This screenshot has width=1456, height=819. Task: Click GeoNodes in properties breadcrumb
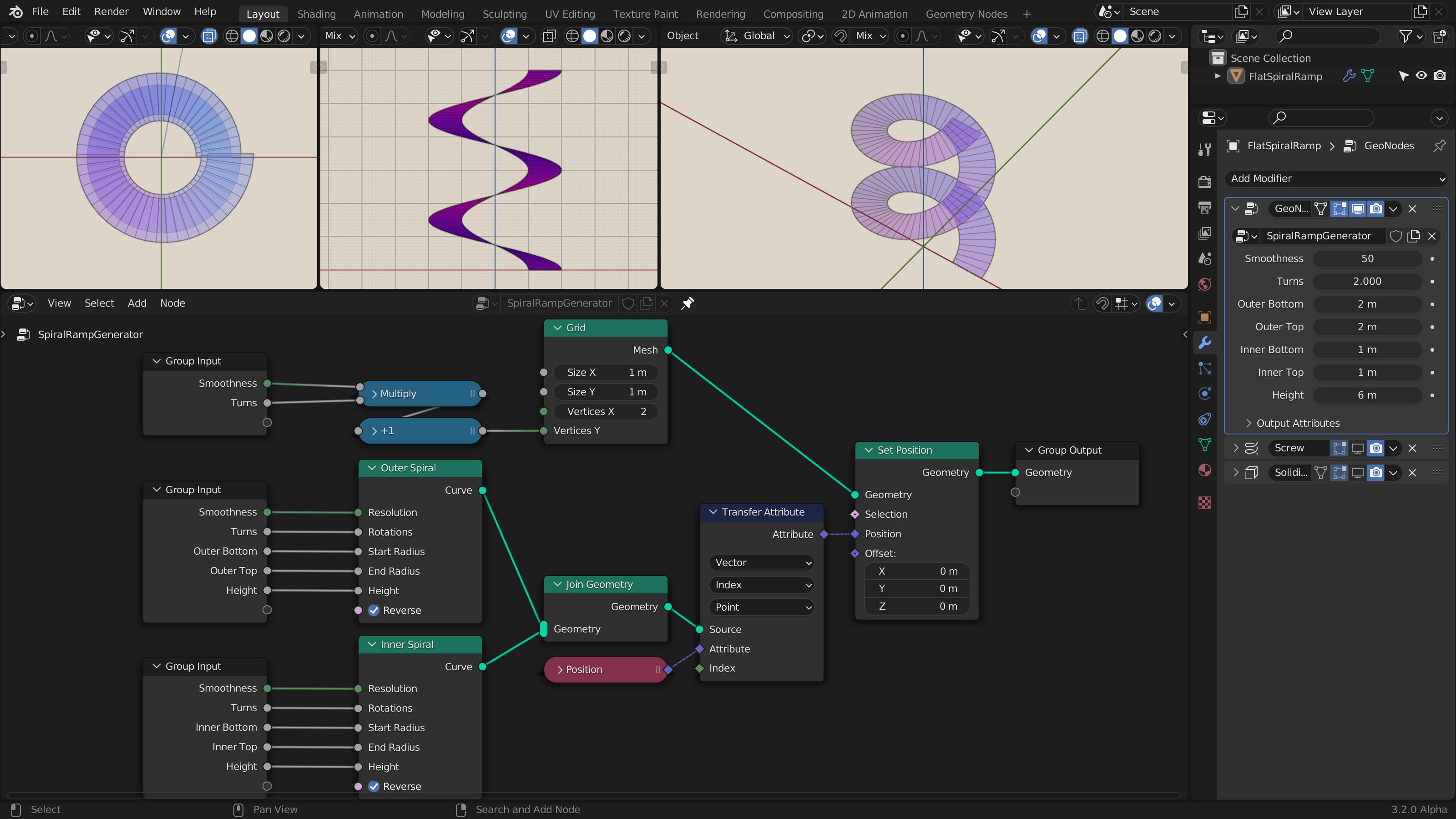click(x=1389, y=146)
